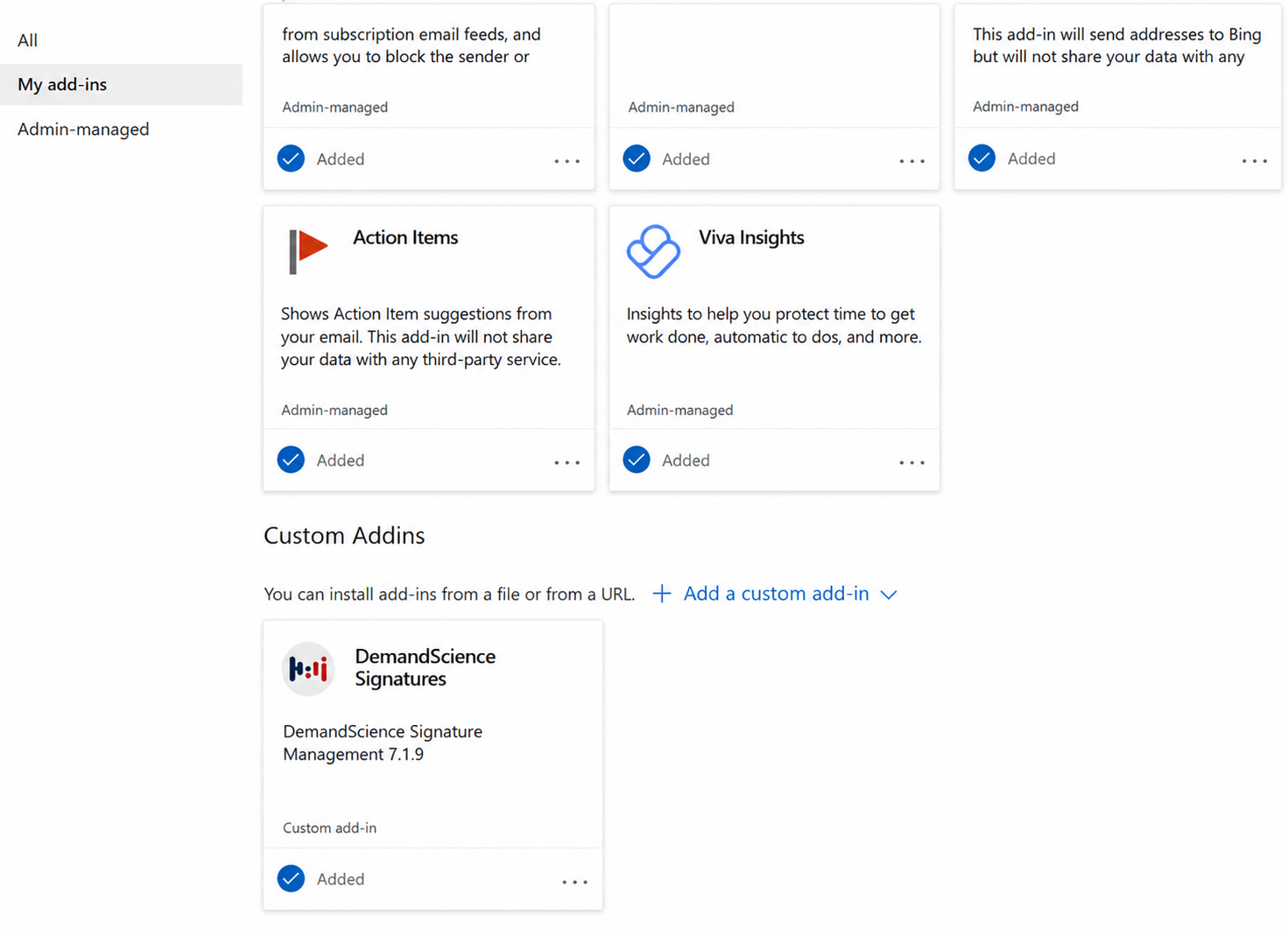Open ellipsis menu on the top middle card

pyautogui.click(x=911, y=161)
